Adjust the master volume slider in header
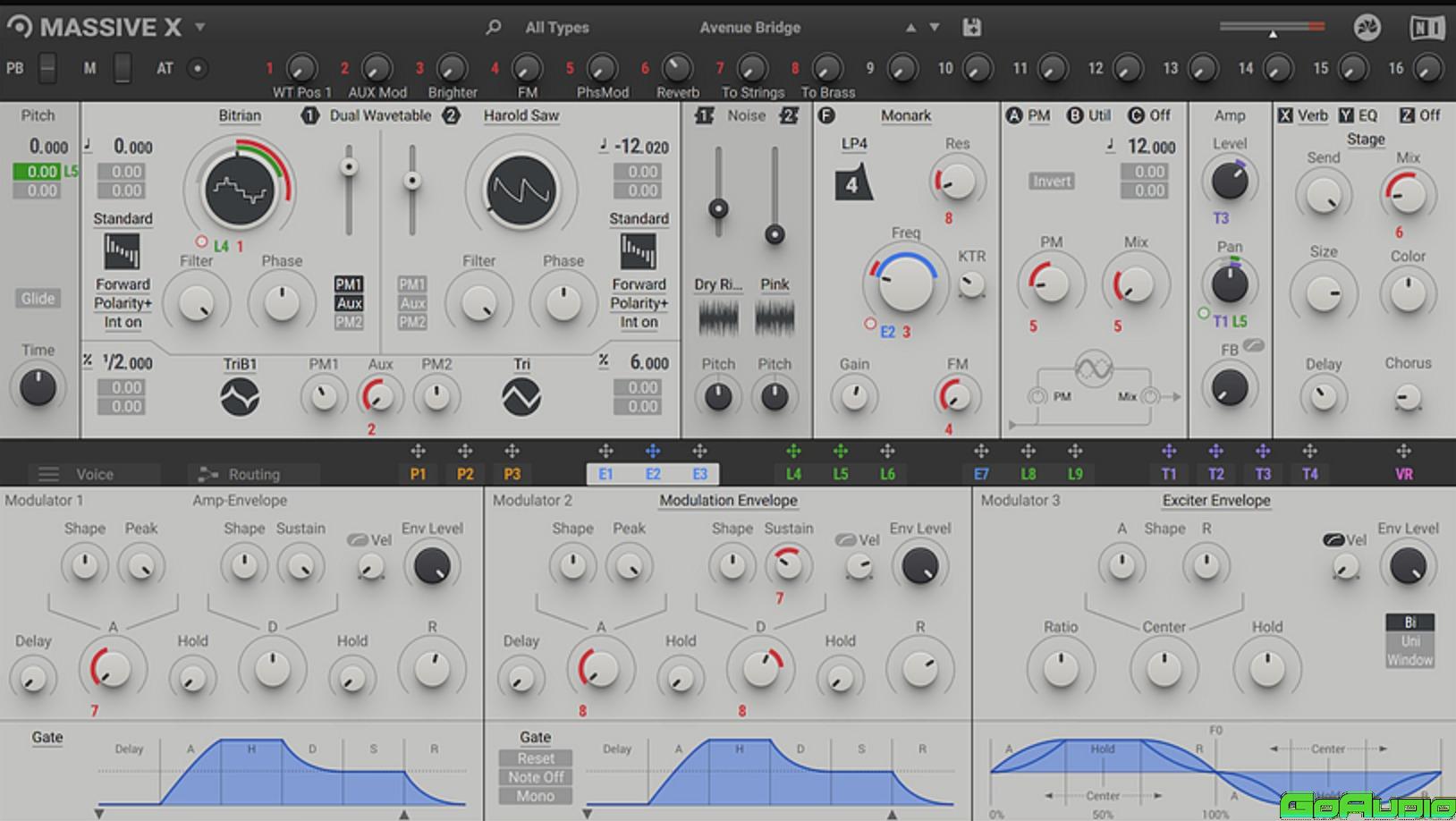The image size is (1456, 821). tap(1271, 28)
